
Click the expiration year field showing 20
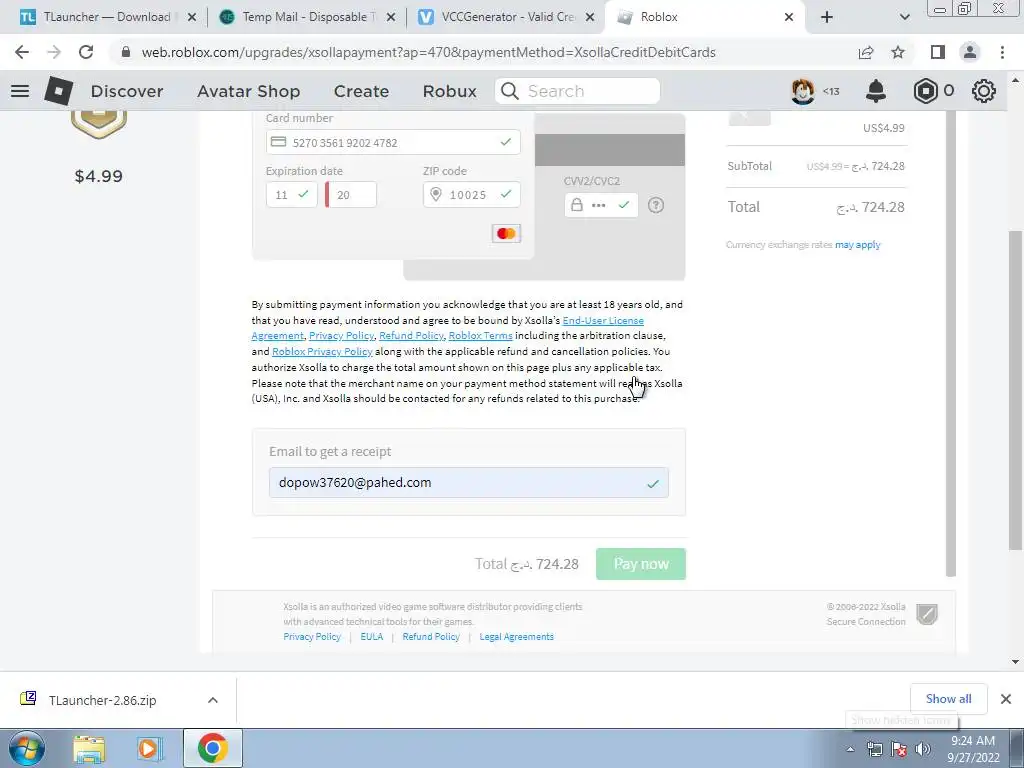pos(351,195)
